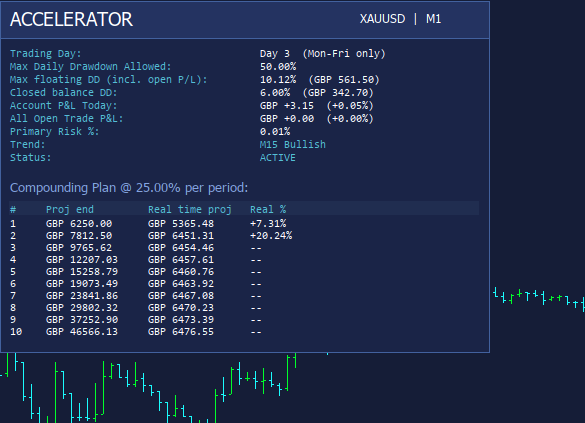Click the M15 Bullish trend text
Viewport: 585px width, 423px height.
[292, 145]
